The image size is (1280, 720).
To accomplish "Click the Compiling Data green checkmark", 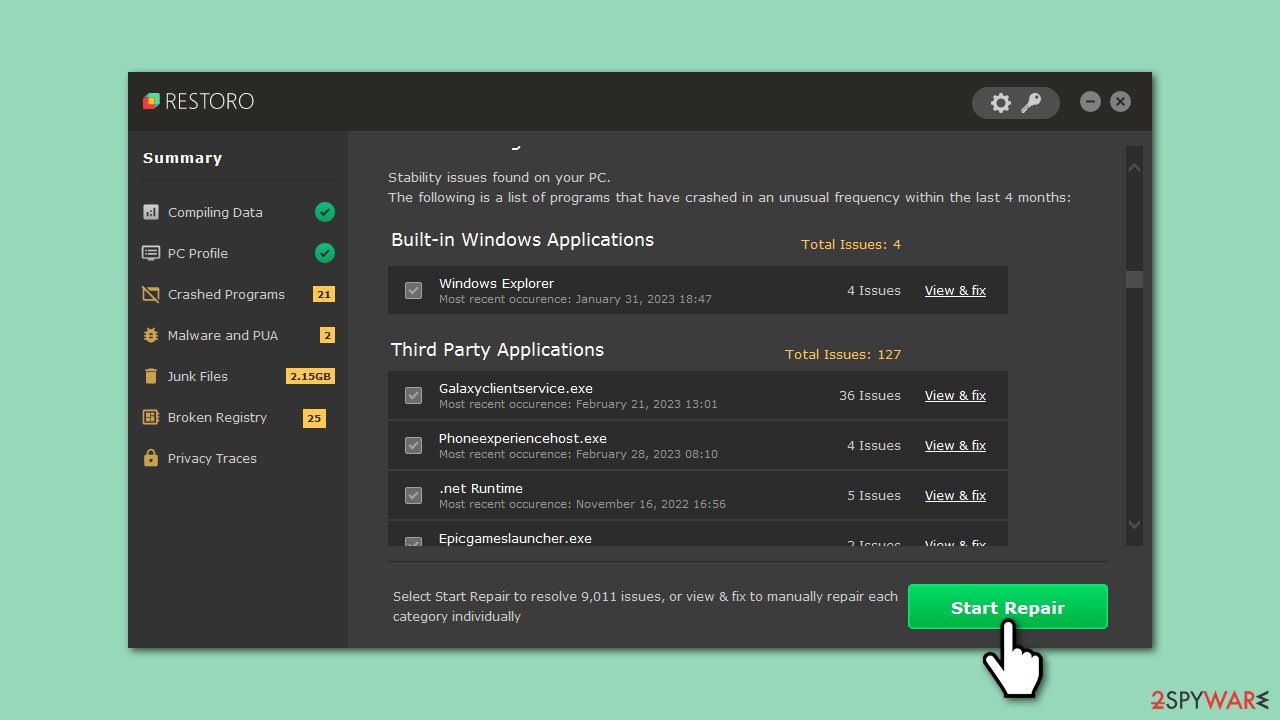I will click(x=325, y=212).
